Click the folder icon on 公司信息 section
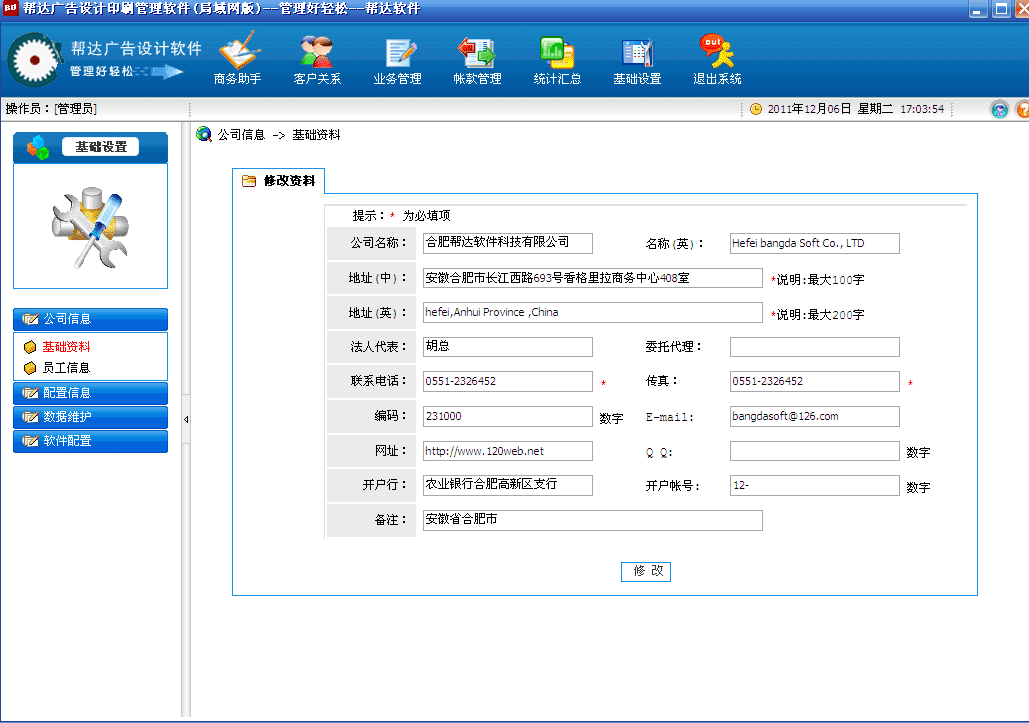 coord(30,319)
